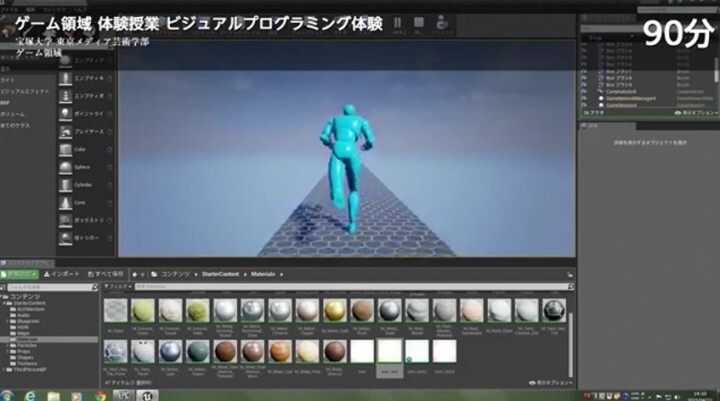Image resolution: width=720 pixels, height=401 pixels.
Task: Select the エンプティキャラクター actor icon
Action: (x=65, y=79)
